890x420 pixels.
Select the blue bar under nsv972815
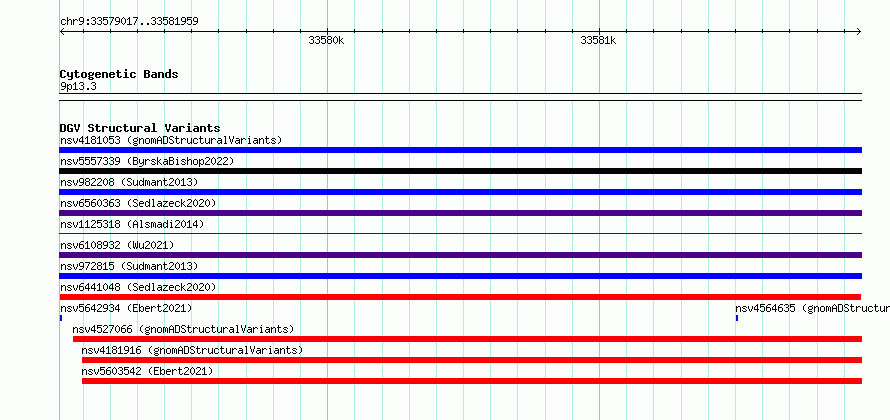(460, 276)
